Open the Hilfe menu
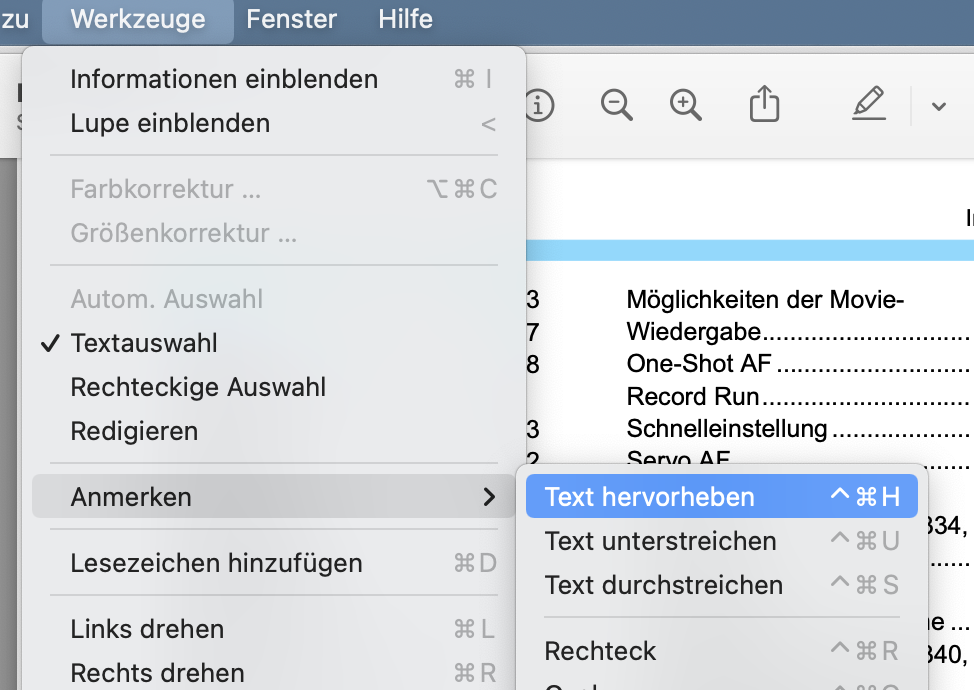 (405, 19)
